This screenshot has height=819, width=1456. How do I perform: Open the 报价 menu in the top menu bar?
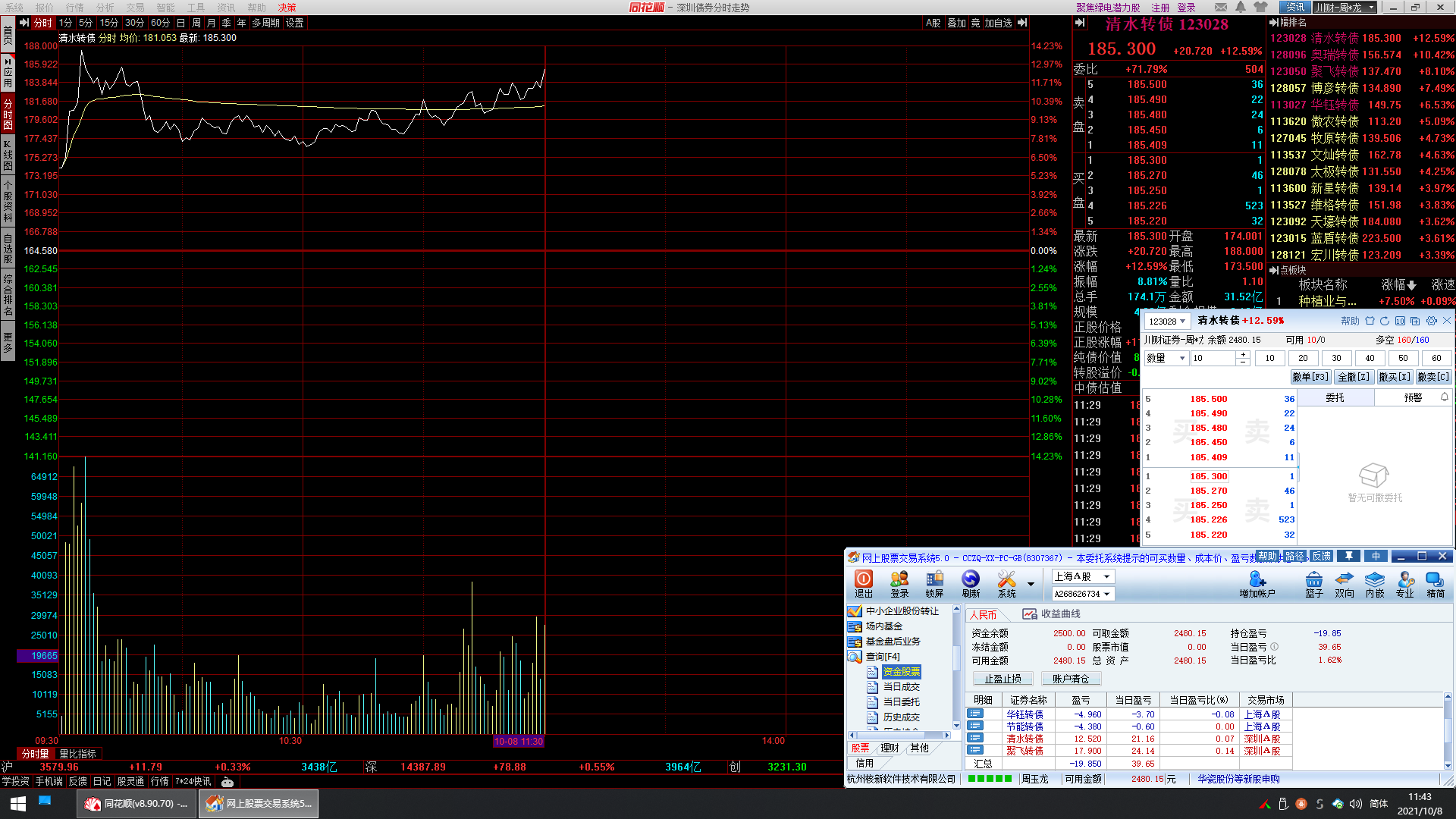pos(45,8)
